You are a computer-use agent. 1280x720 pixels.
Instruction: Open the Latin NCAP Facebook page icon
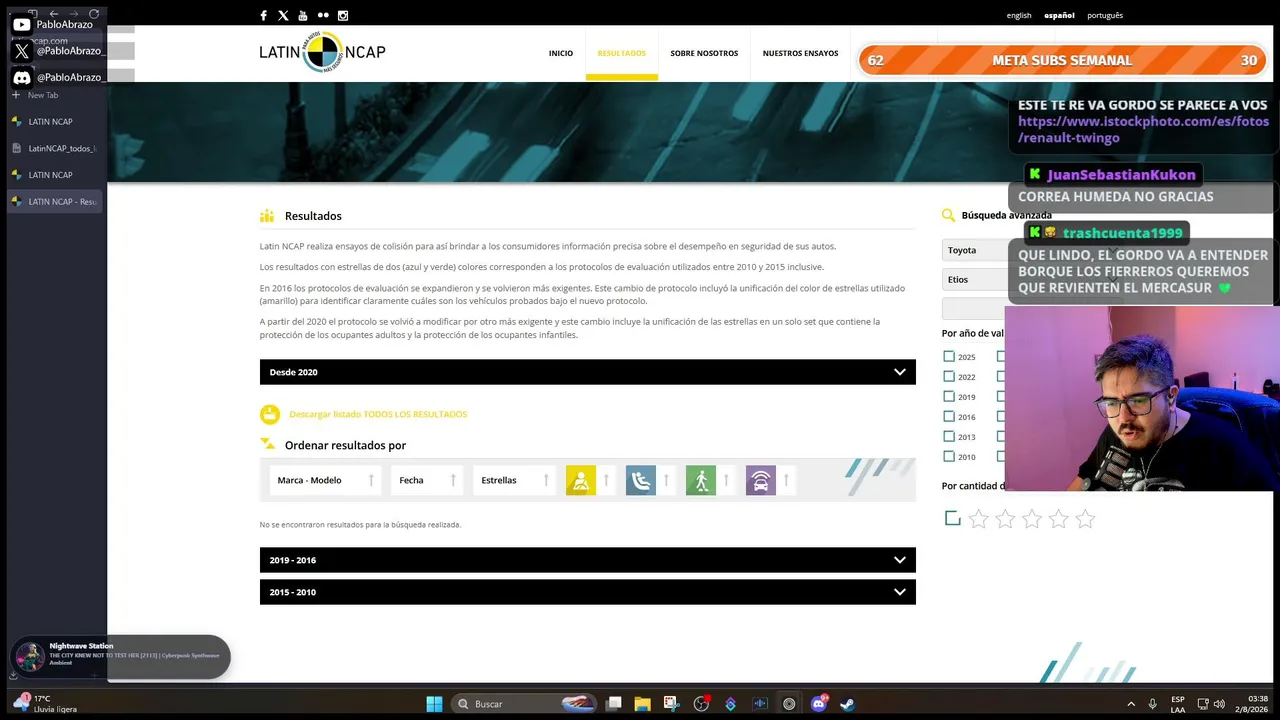(263, 15)
